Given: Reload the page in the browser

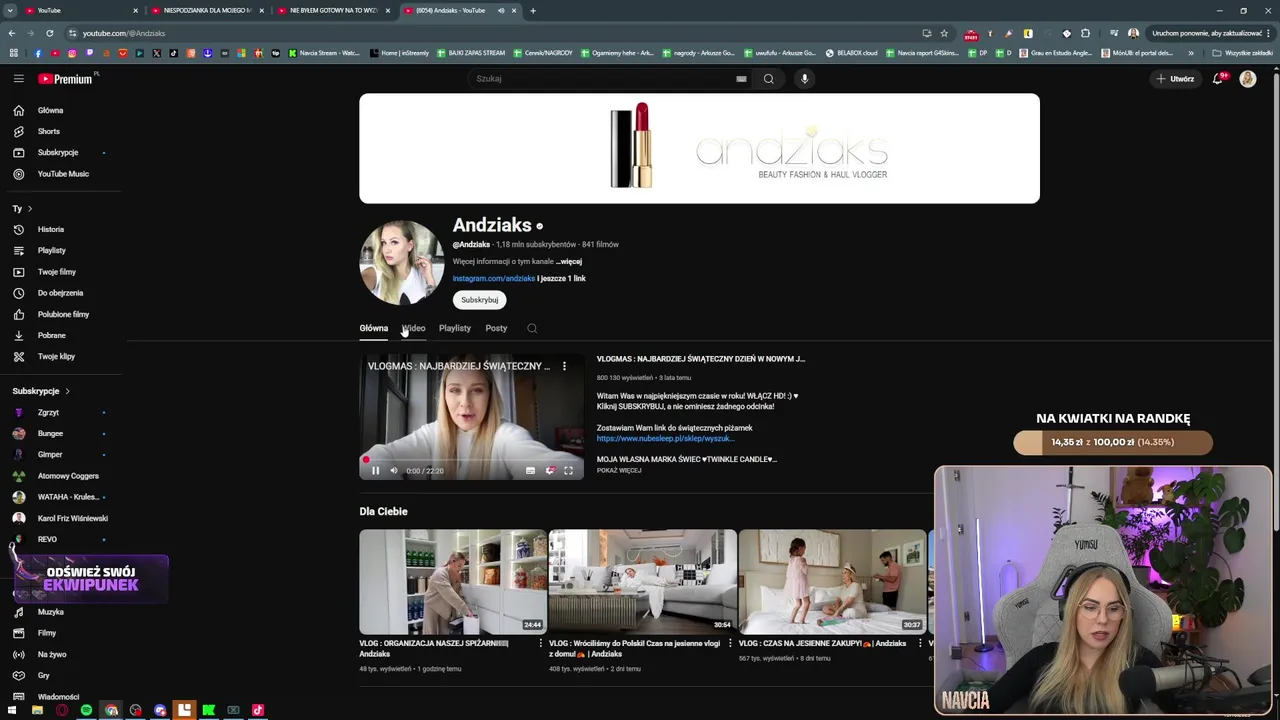Looking at the screenshot, I should coord(49,33).
